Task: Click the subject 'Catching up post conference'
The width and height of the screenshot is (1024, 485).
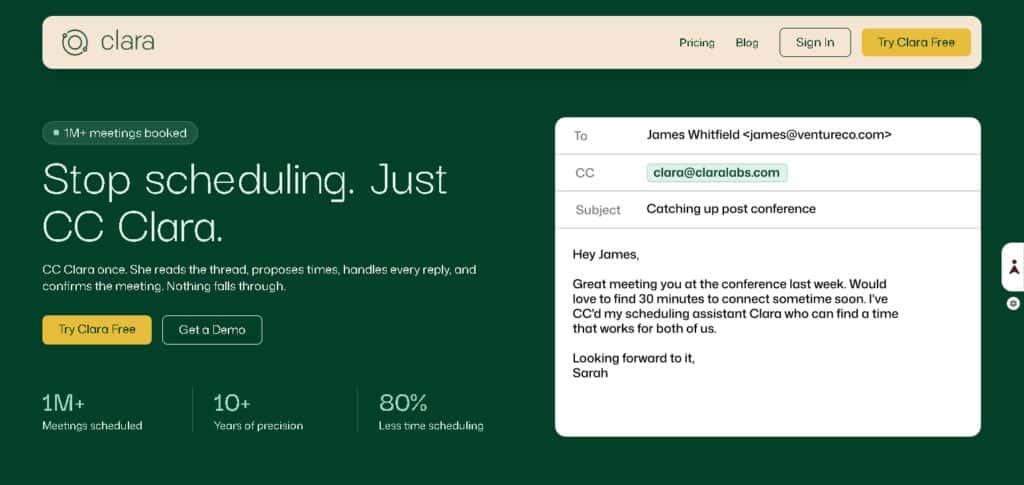Action: point(731,209)
